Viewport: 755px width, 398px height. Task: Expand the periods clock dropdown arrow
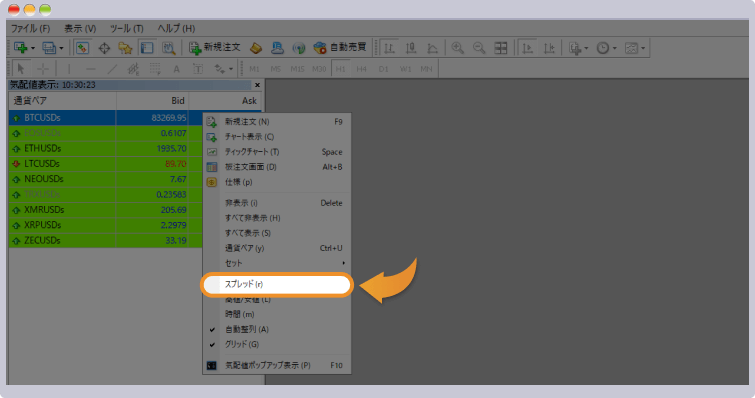pyautogui.click(x=614, y=48)
